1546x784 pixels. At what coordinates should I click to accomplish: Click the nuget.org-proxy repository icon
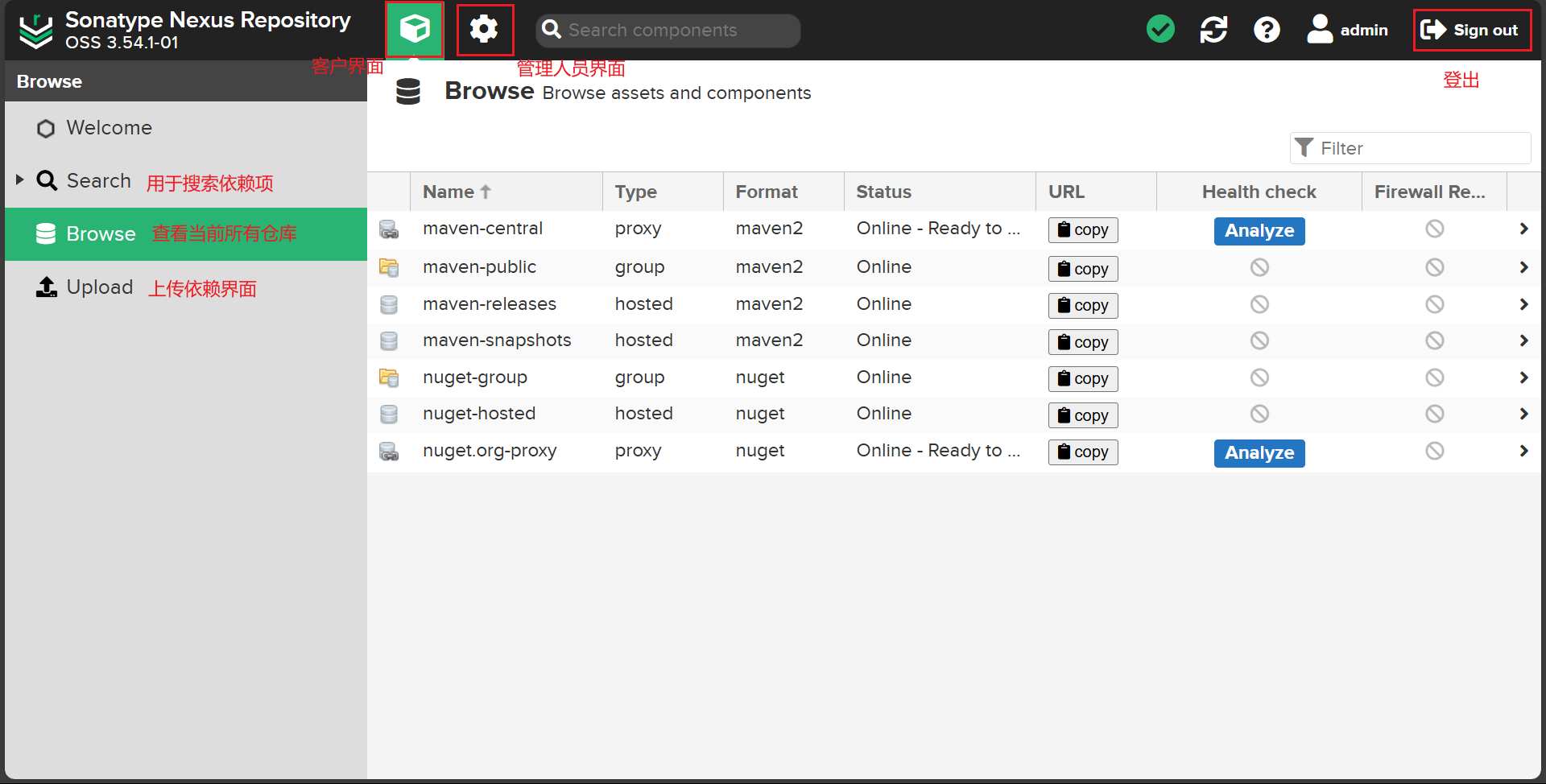389,452
